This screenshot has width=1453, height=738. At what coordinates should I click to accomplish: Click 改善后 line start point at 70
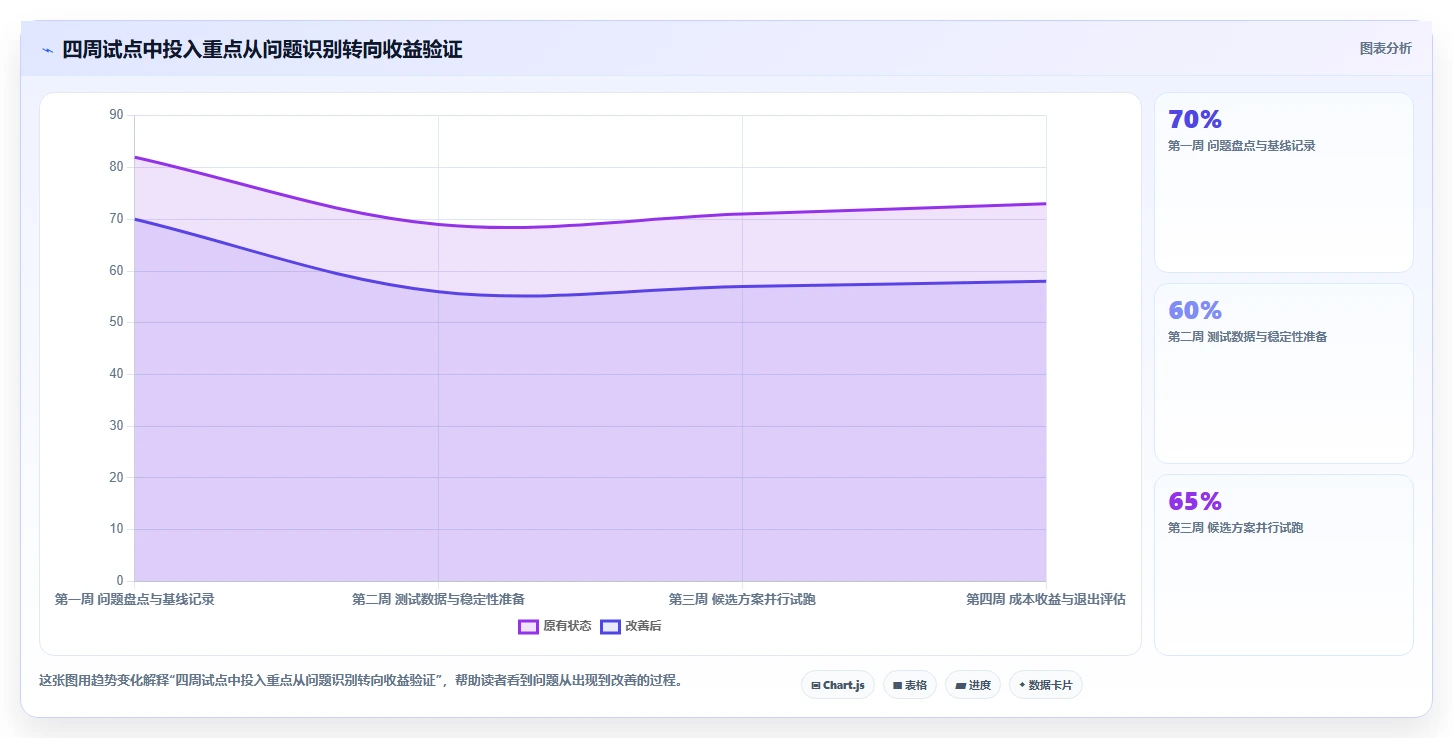pos(135,219)
